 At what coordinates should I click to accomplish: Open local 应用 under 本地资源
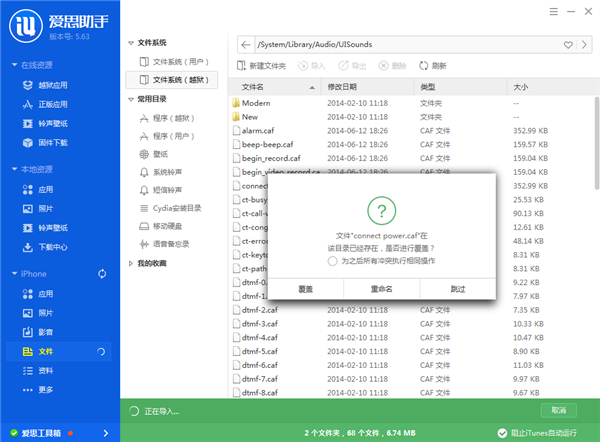click(38, 189)
